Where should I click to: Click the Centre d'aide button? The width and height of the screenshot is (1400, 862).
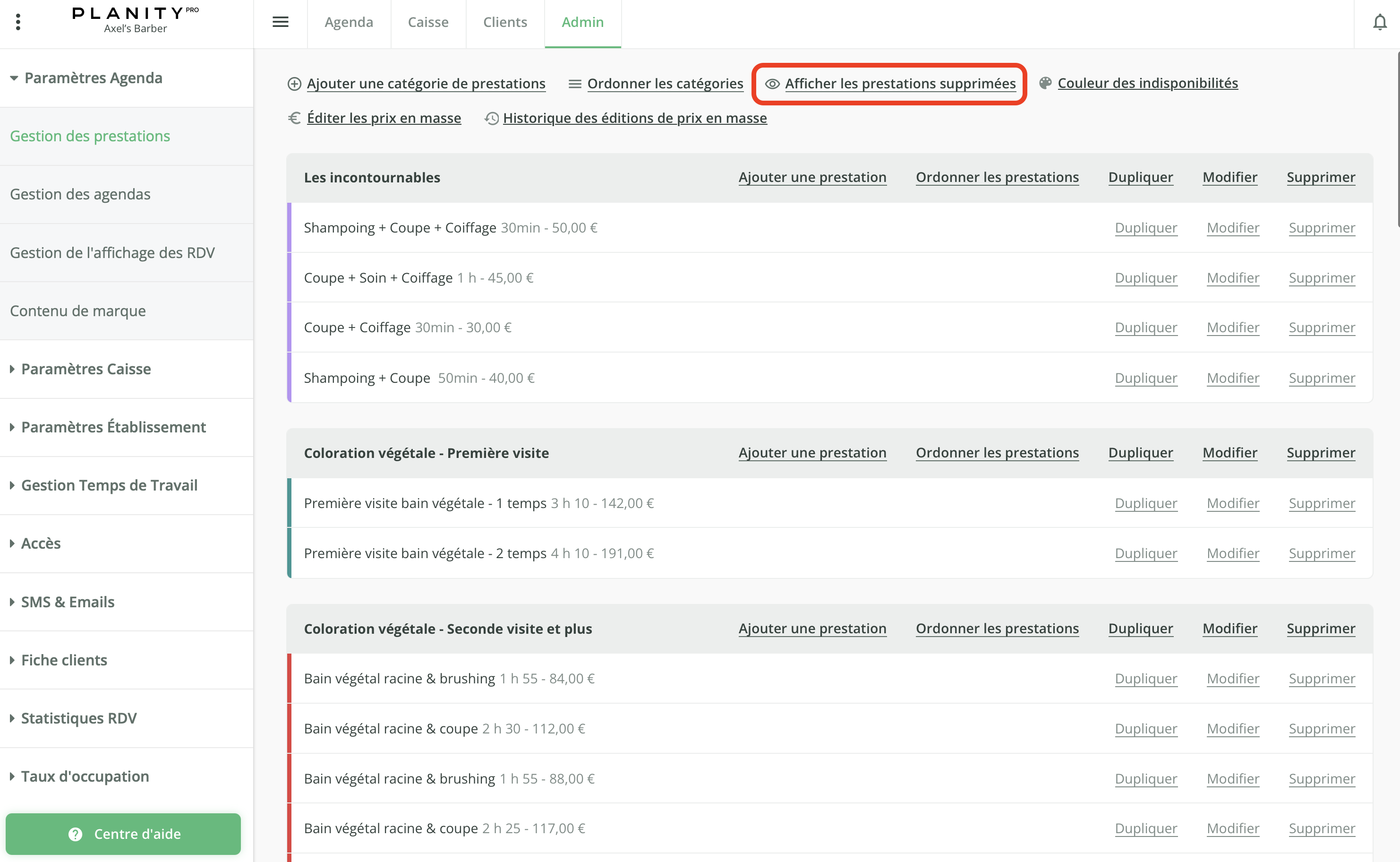[123, 834]
